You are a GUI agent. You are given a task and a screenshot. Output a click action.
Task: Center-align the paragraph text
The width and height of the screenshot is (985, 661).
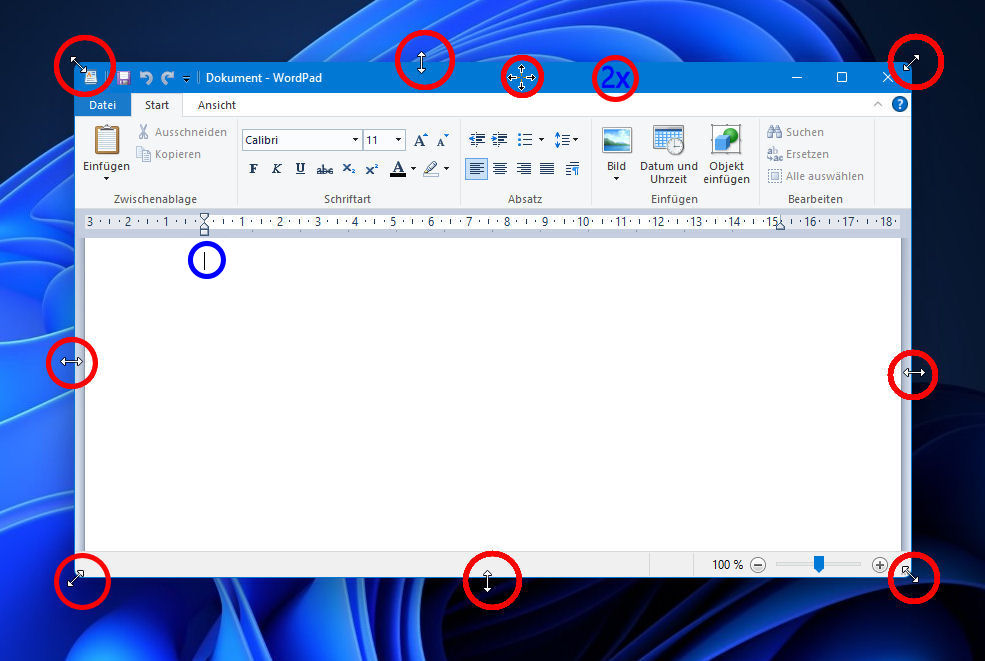click(x=500, y=169)
